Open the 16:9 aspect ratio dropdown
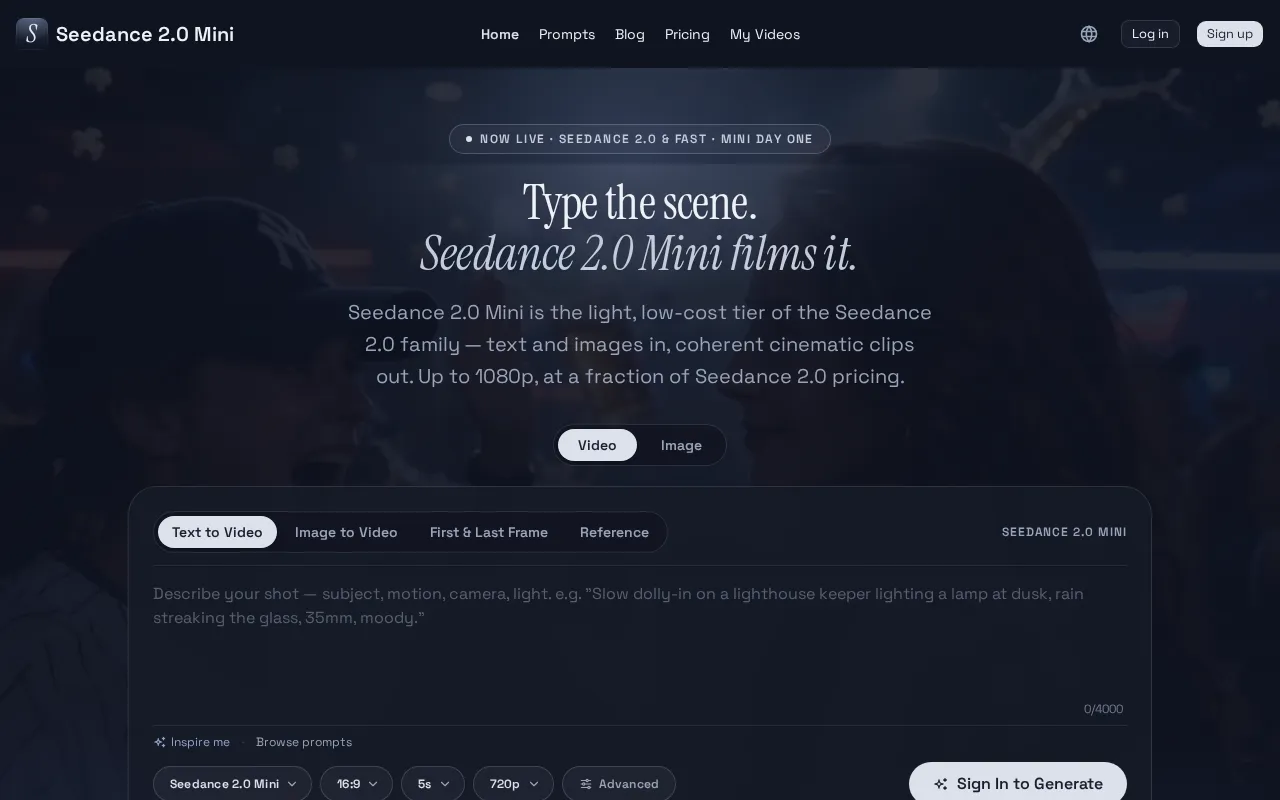Screen dimensions: 1280x800 [356, 784]
